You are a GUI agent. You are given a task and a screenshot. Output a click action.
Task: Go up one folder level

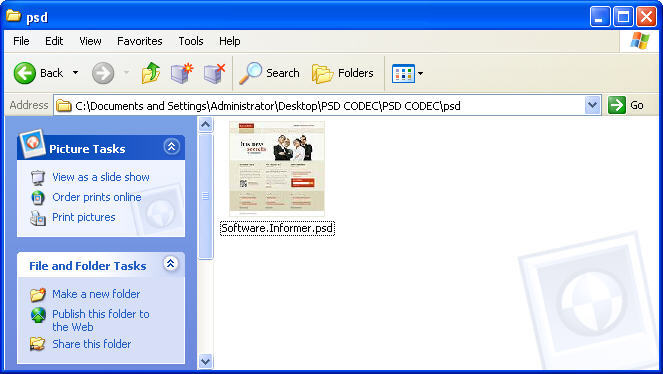(x=151, y=73)
